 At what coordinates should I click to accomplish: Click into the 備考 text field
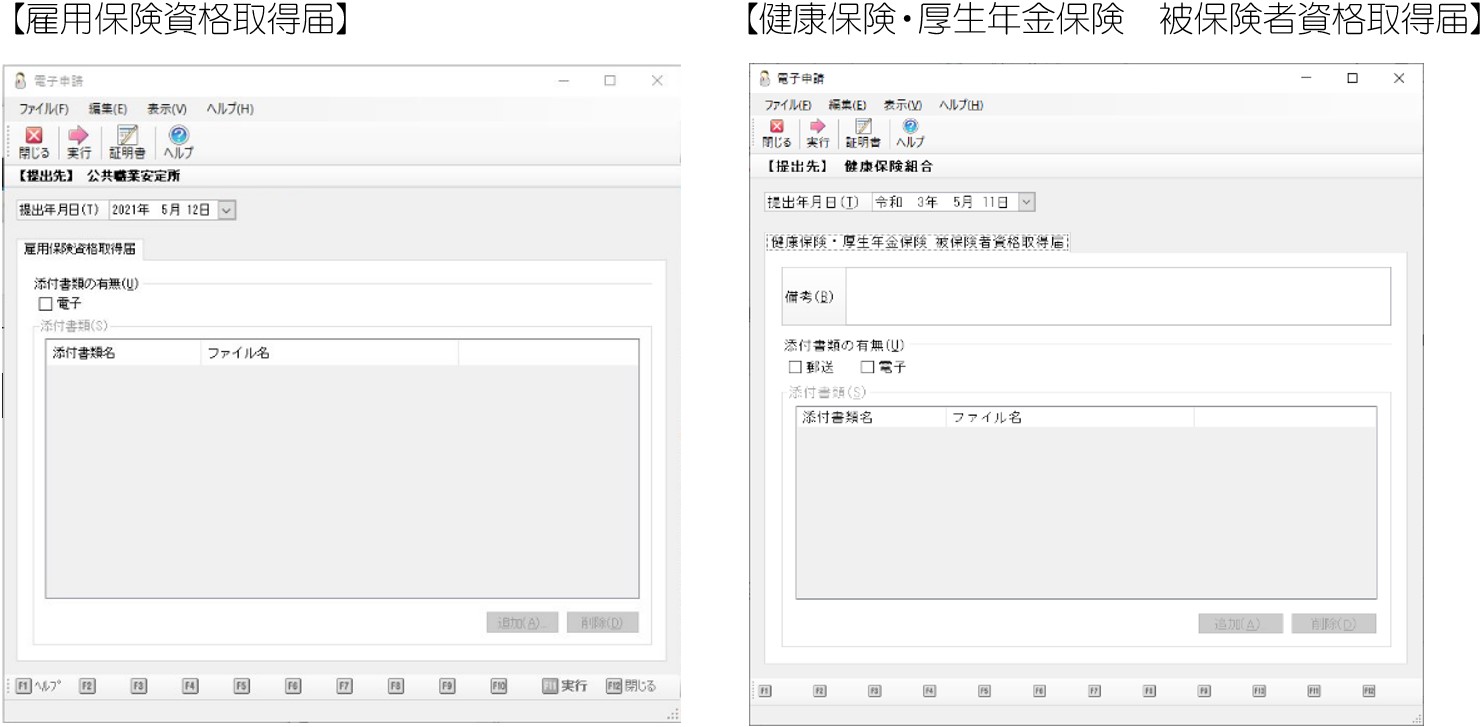pos(1118,296)
